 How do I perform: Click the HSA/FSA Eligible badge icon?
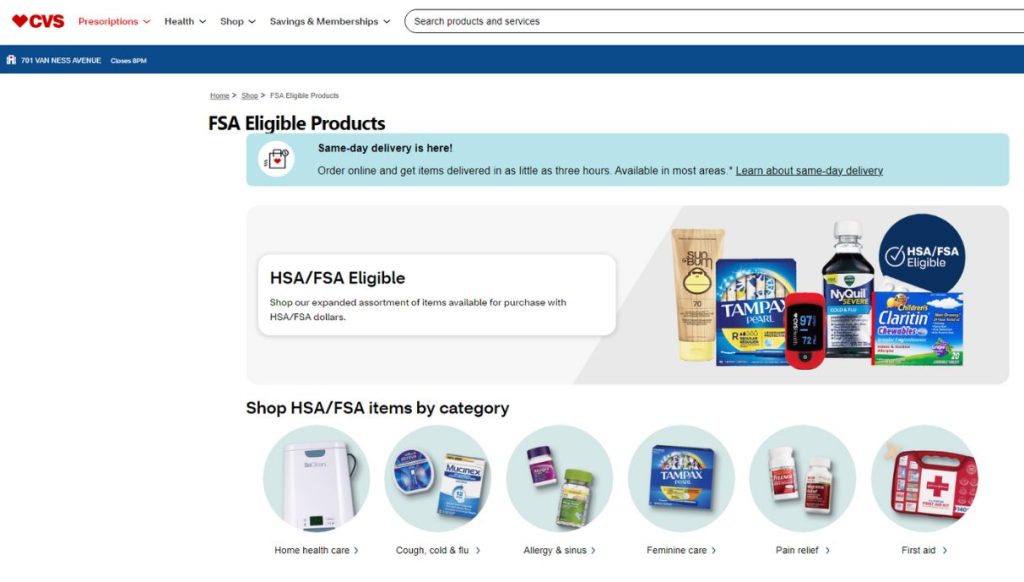tap(921, 256)
